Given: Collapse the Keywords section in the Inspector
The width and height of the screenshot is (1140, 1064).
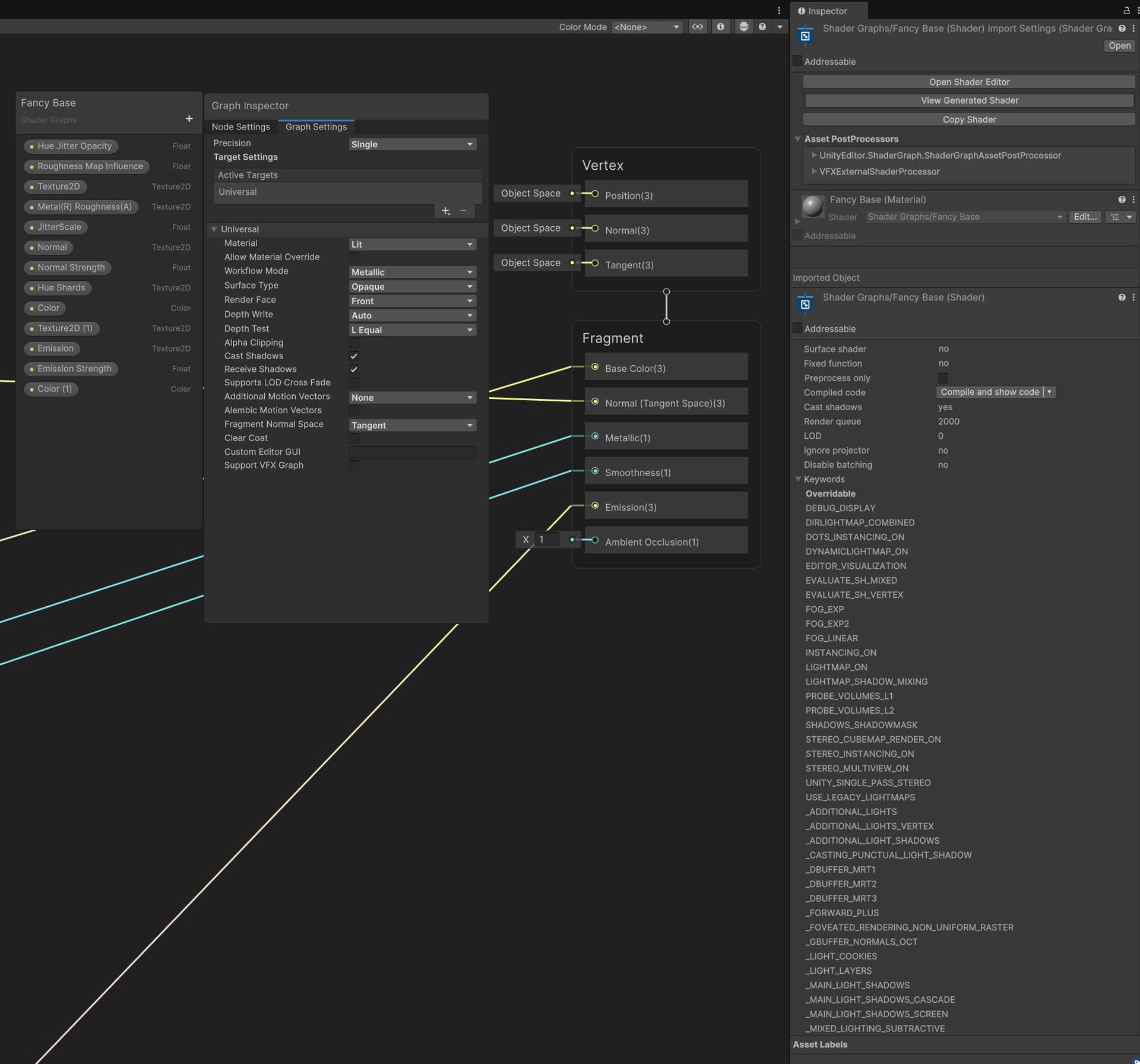Looking at the screenshot, I should [x=798, y=479].
